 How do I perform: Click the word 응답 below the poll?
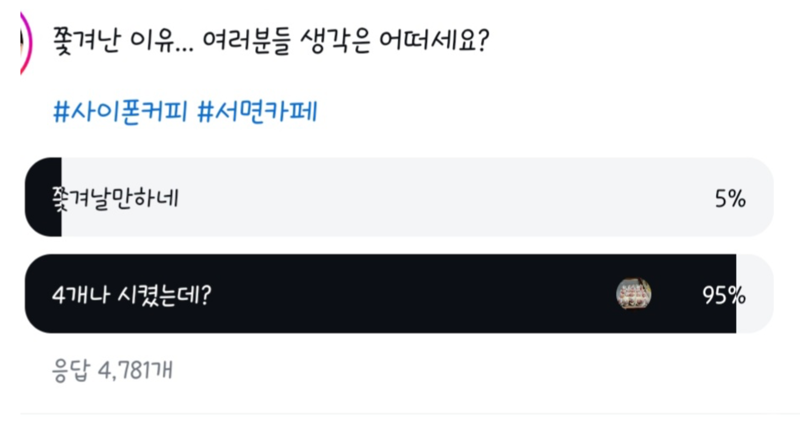[71, 370]
